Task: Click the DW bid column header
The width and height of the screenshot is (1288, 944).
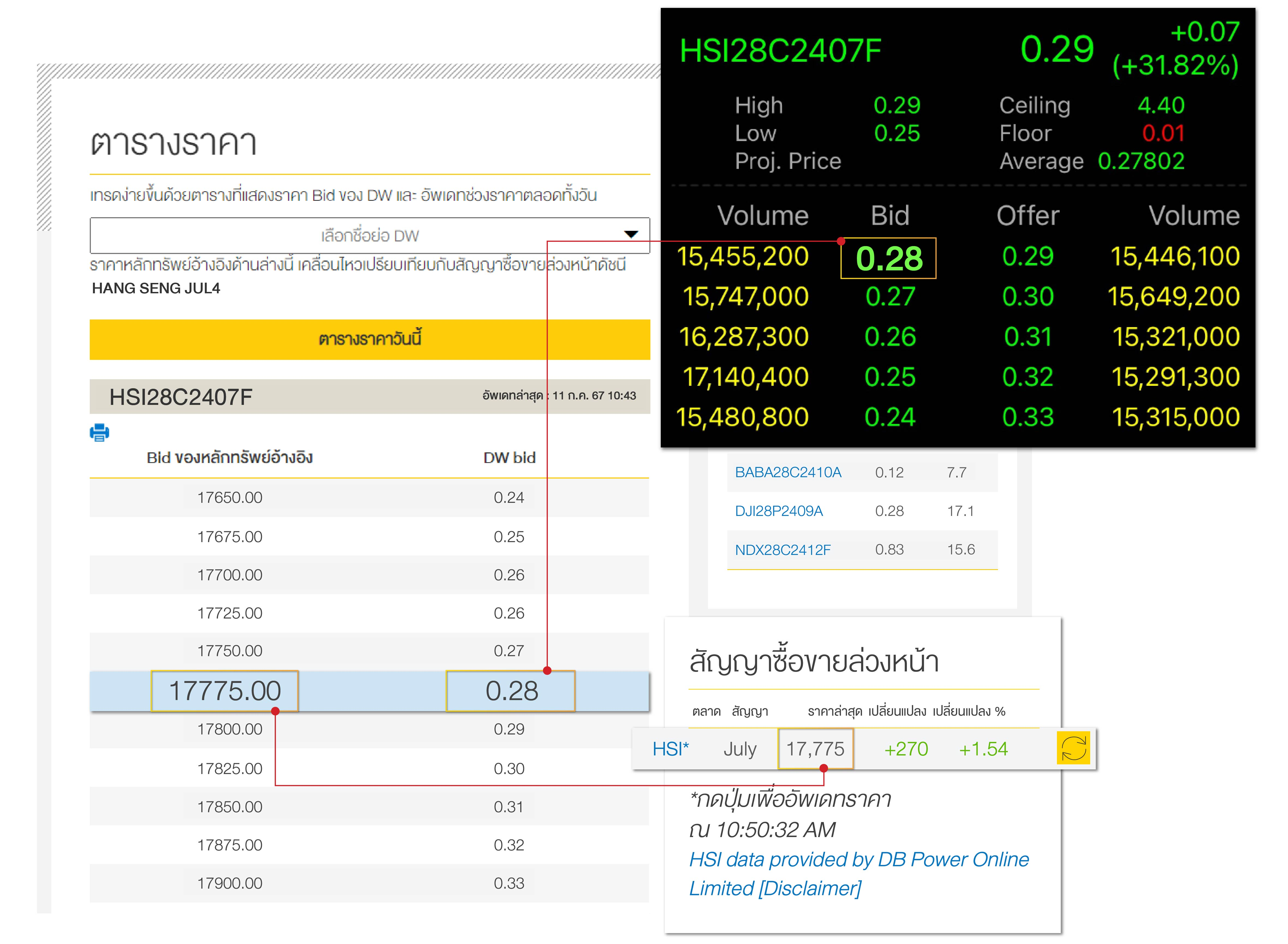Action: click(509, 458)
